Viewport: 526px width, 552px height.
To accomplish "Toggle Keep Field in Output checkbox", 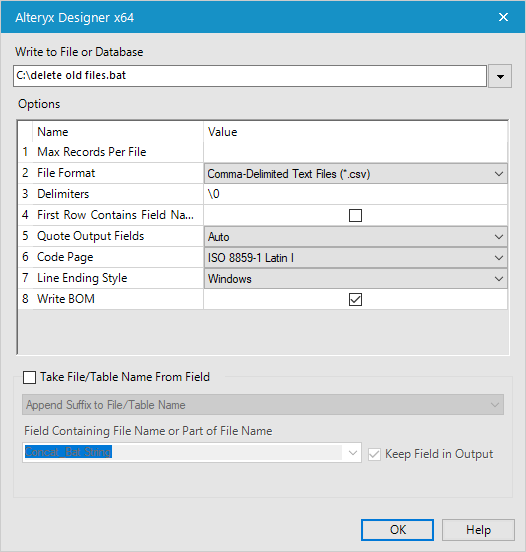I will click(374, 454).
